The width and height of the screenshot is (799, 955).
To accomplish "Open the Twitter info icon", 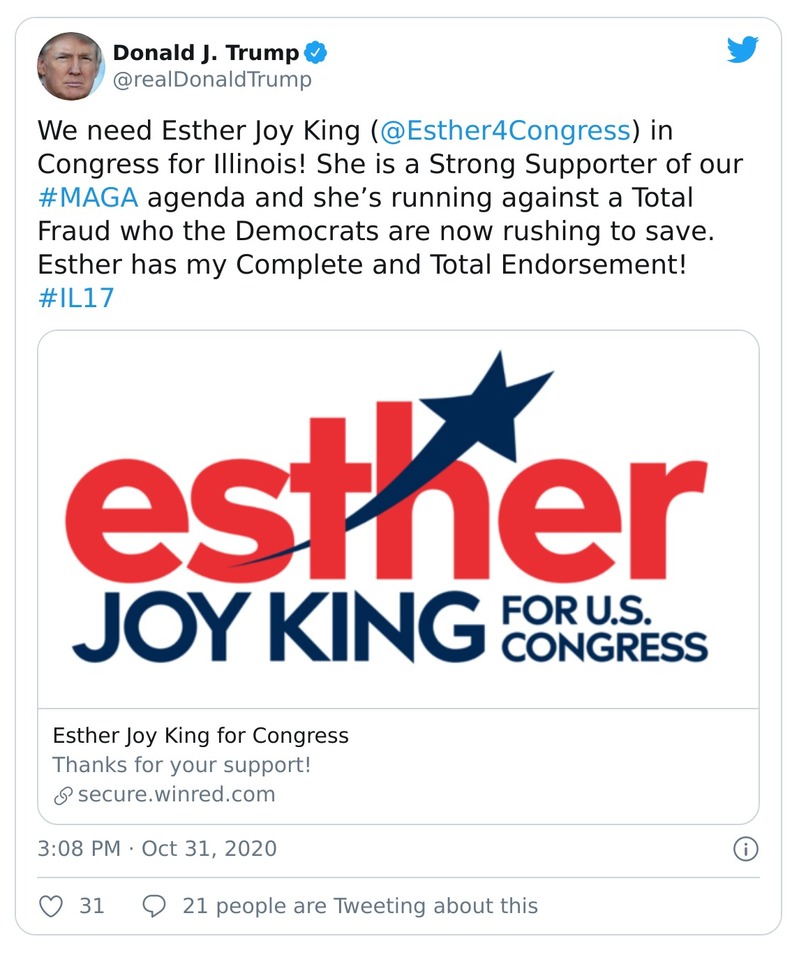I will [x=745, y=849].
